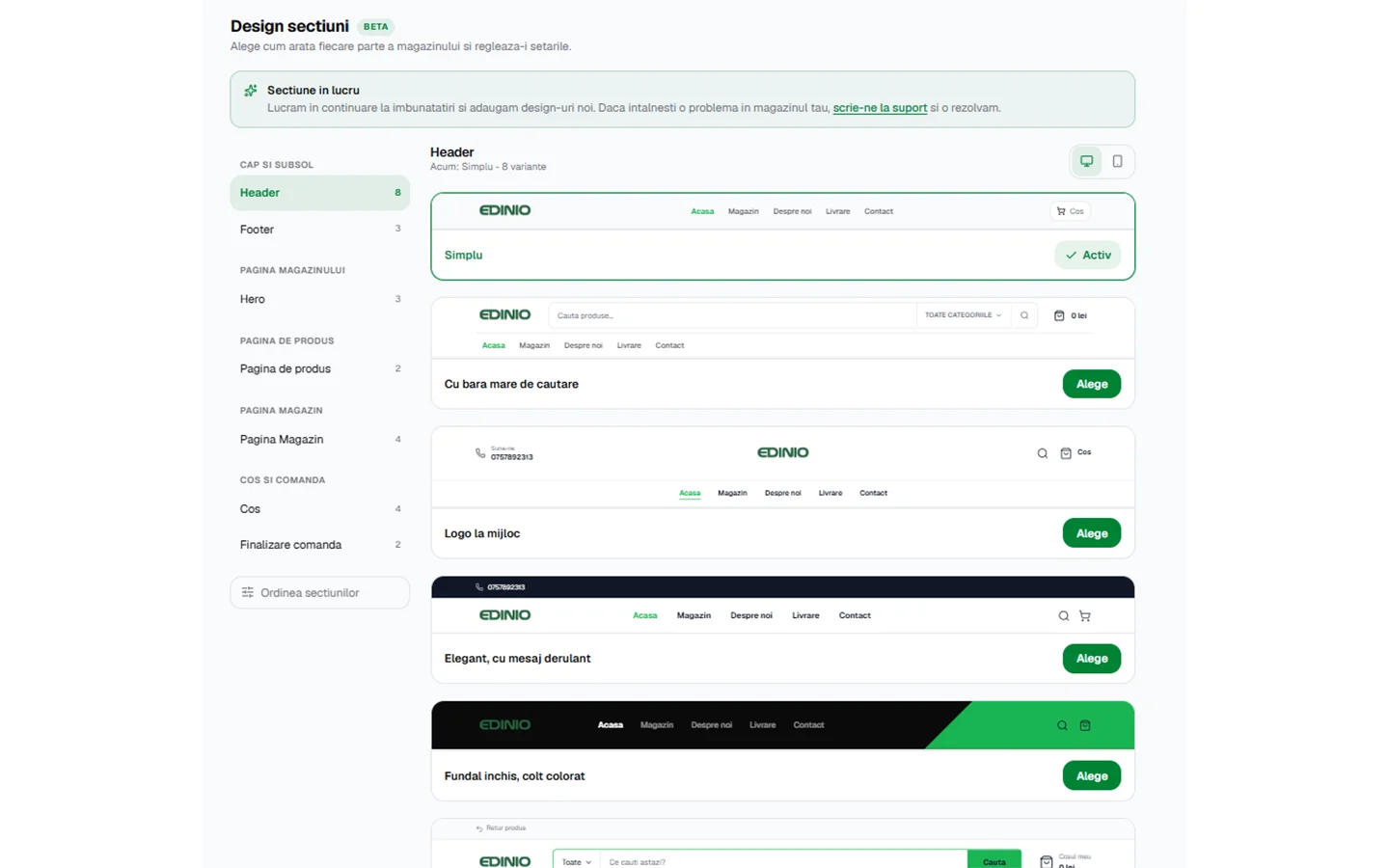
Task: Click the sliders icon in Ordinea sectiunilor
Action: pos(248,592)
